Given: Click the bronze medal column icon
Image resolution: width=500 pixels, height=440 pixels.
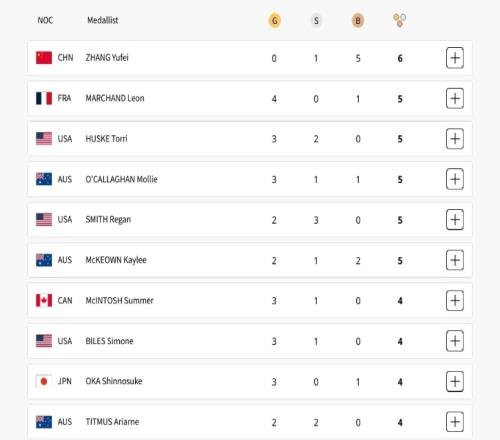Looking at the screenshot, I should coord(358,21).
